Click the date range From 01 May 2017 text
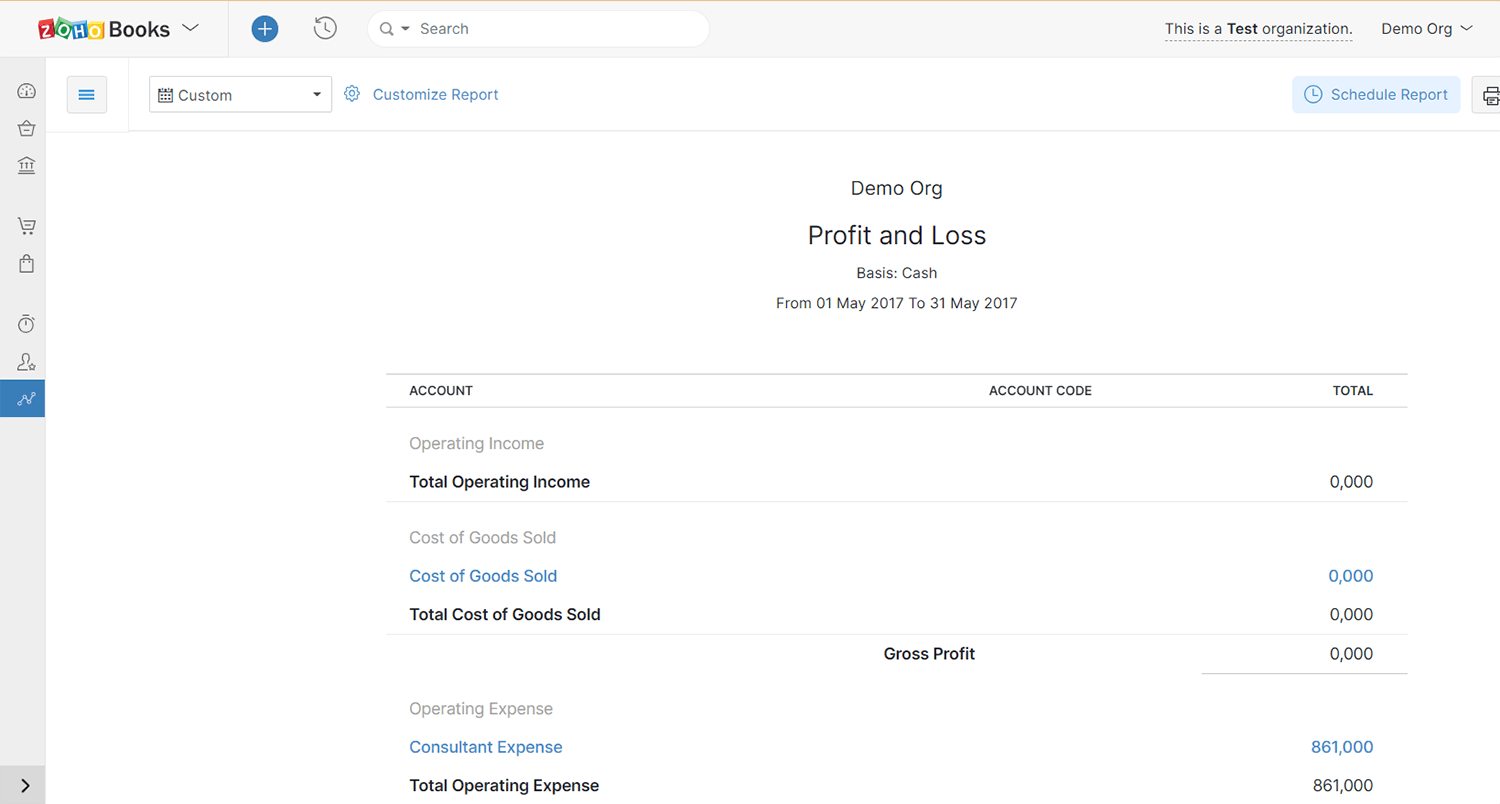This screenshot has width=1500, height=804. 897,303
